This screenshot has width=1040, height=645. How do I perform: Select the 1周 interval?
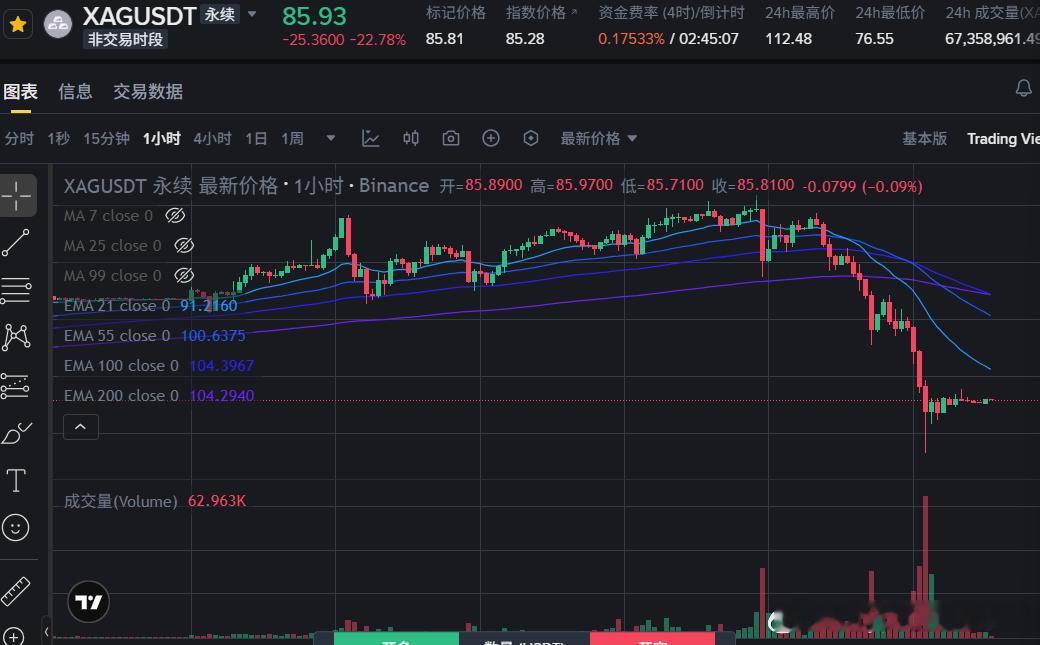tap(292, 139)
